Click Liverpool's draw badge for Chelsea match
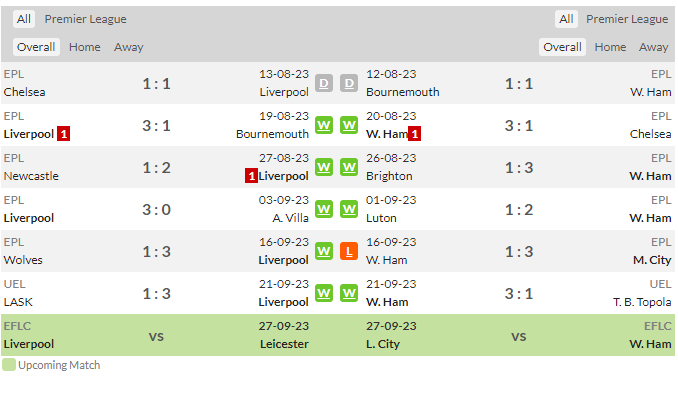This screenshot has width=678, height=395. point(323,83)
